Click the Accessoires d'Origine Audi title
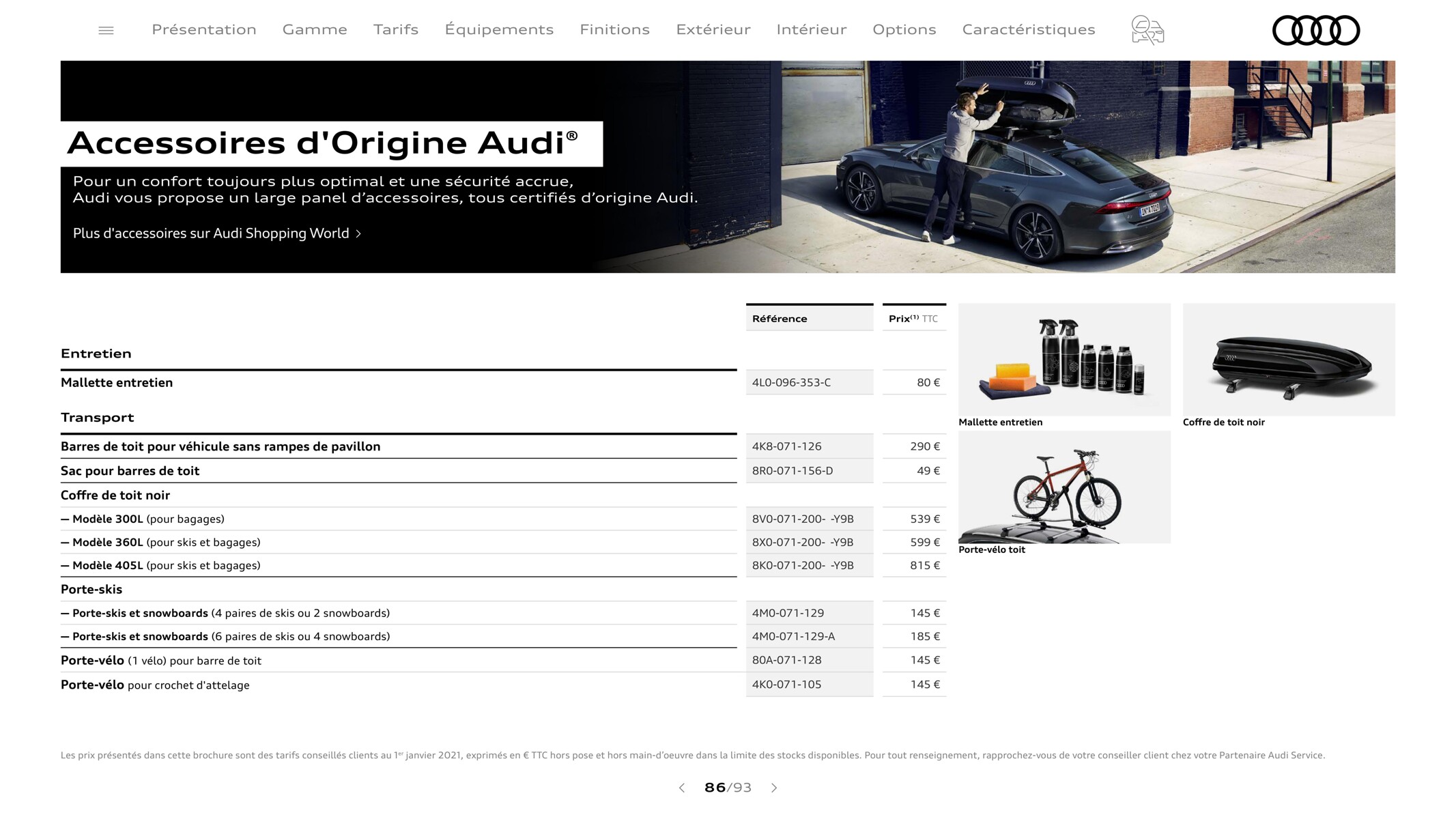Screen dimensions: 1456x819 (x=322, y=143)
